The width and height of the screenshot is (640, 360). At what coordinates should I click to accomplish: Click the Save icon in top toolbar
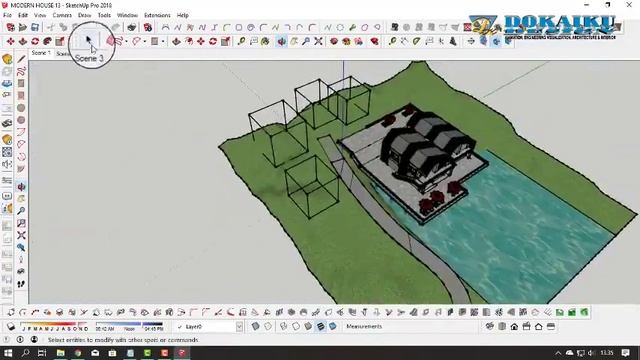coord(35,27)
